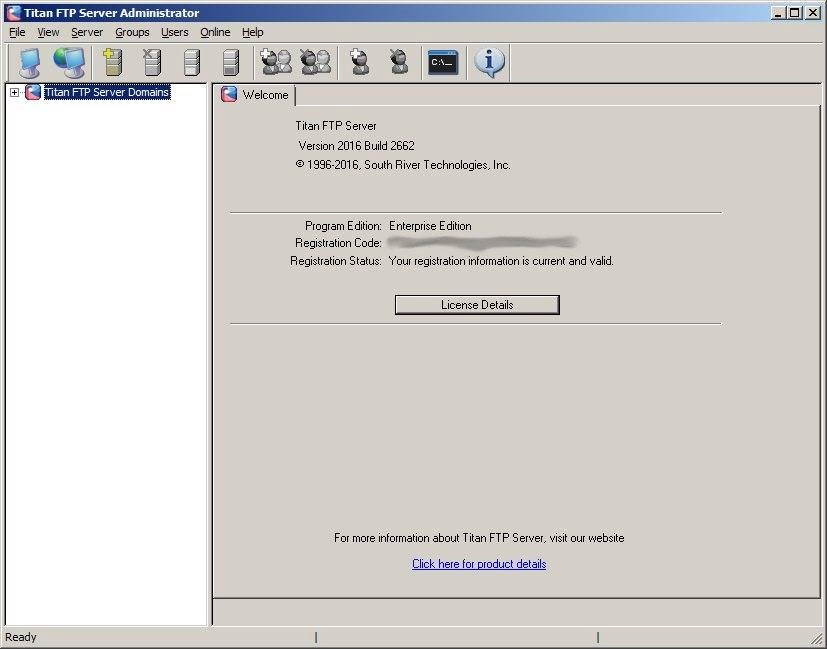
Task: Click the add group icon with plus
Action: pos(276,62)
